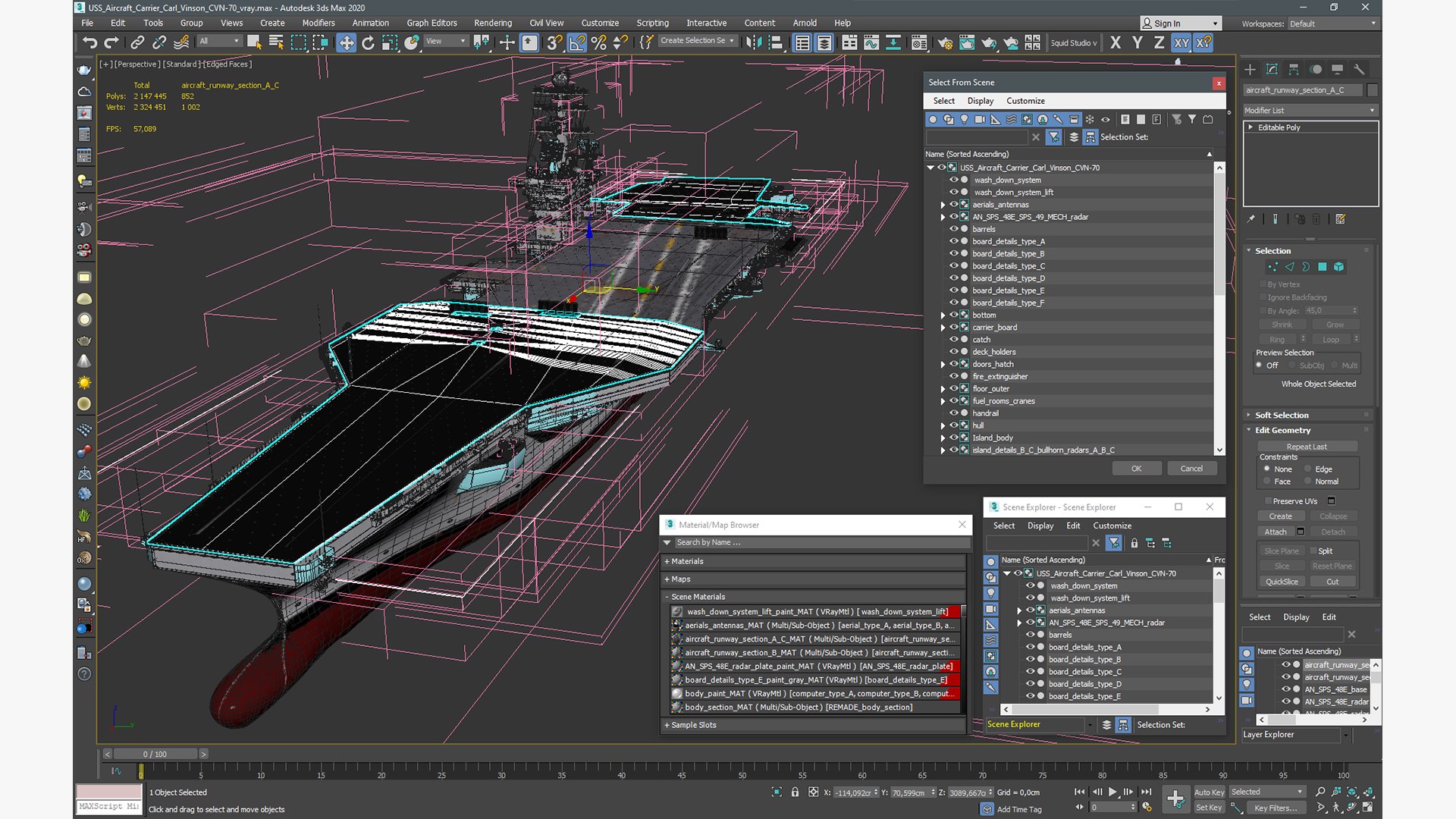Select Polygon sub-object level icon
Viewport: 1456px width, 819px height.
tap(1323, 267)
